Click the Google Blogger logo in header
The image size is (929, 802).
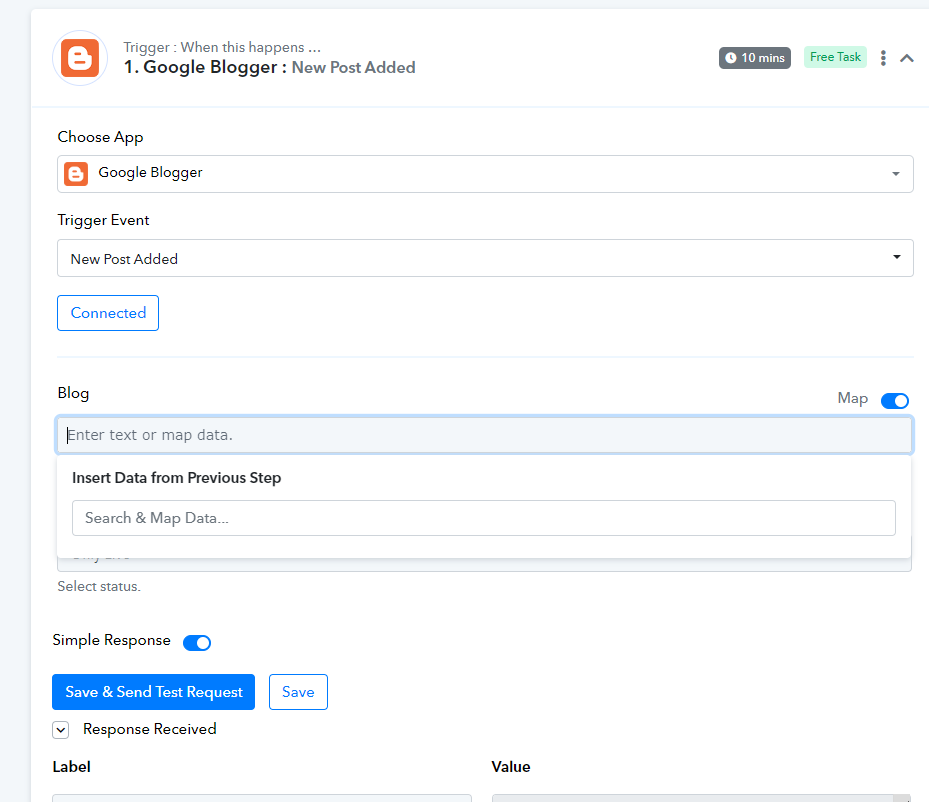pos(80,58)
